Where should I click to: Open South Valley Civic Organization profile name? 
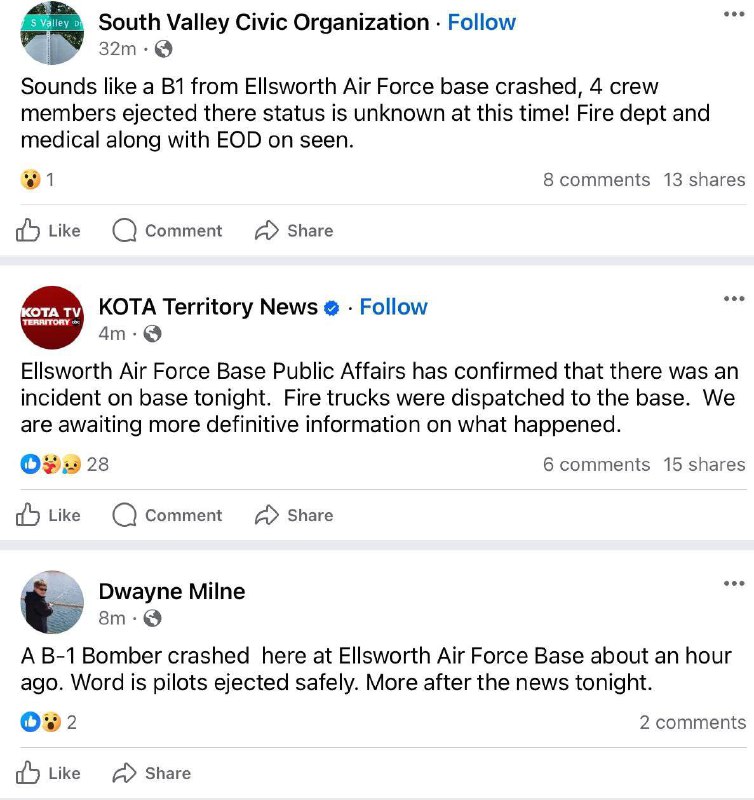(x=263, y=22)
